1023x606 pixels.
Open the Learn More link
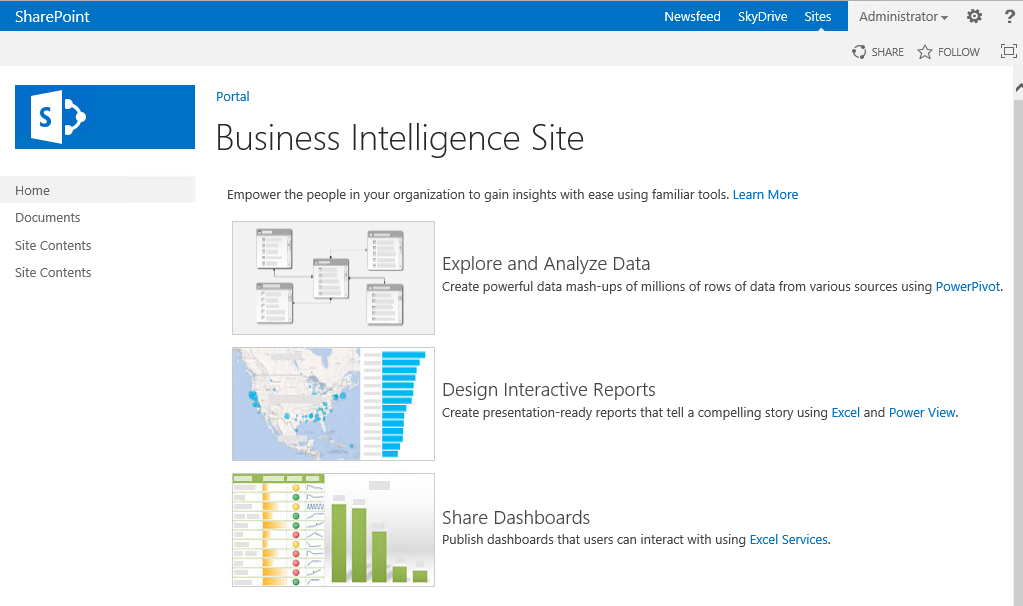(x=765, y=195)
